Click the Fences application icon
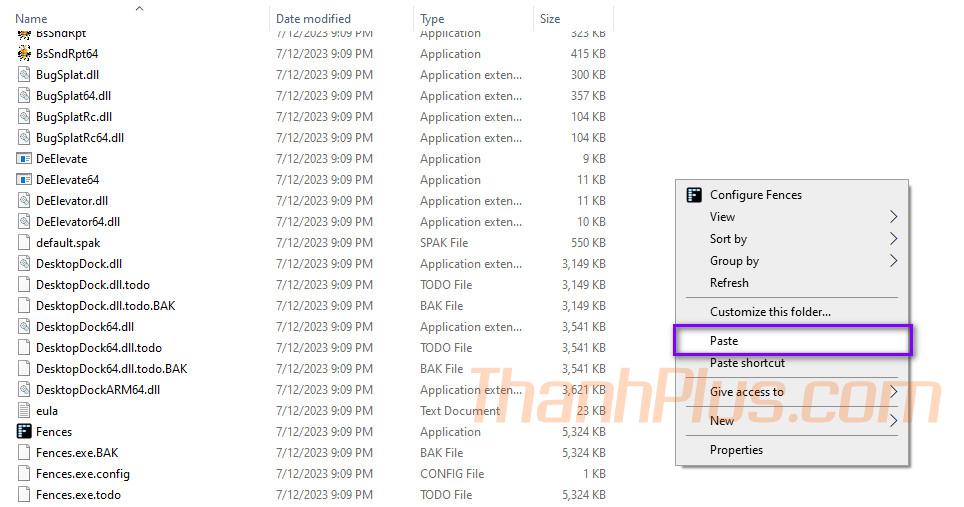 tap(24, 432)
